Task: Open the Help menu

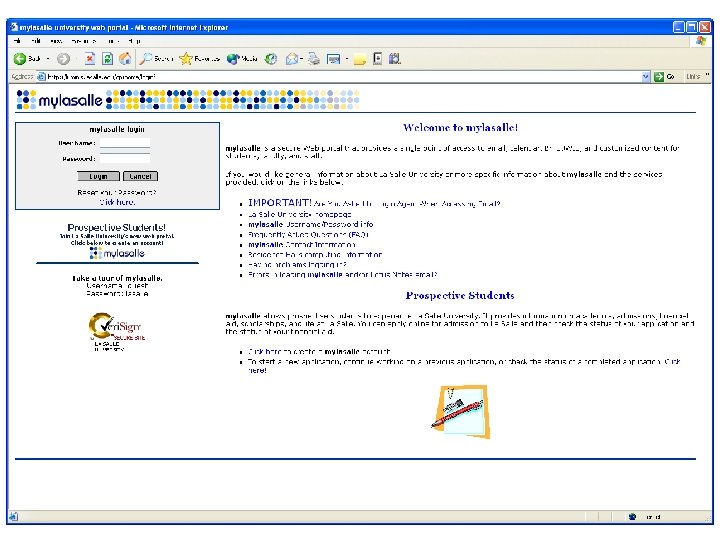Action: tap(135, 41)
